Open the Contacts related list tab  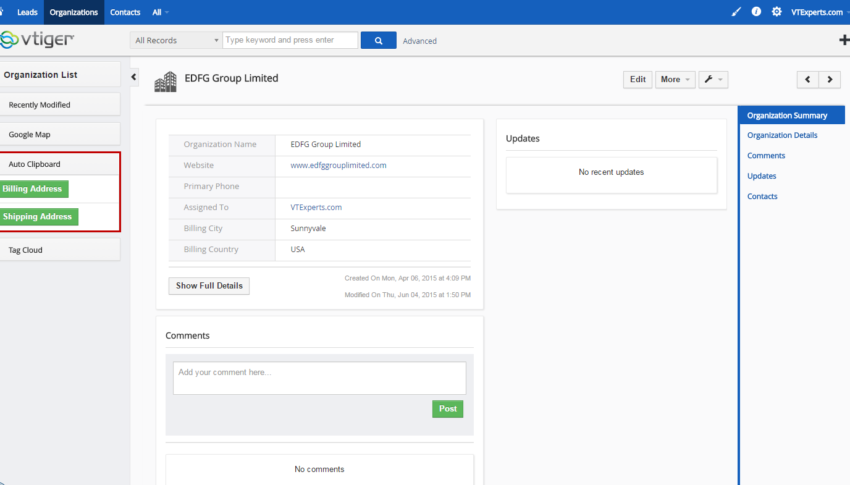click(762, 196)
